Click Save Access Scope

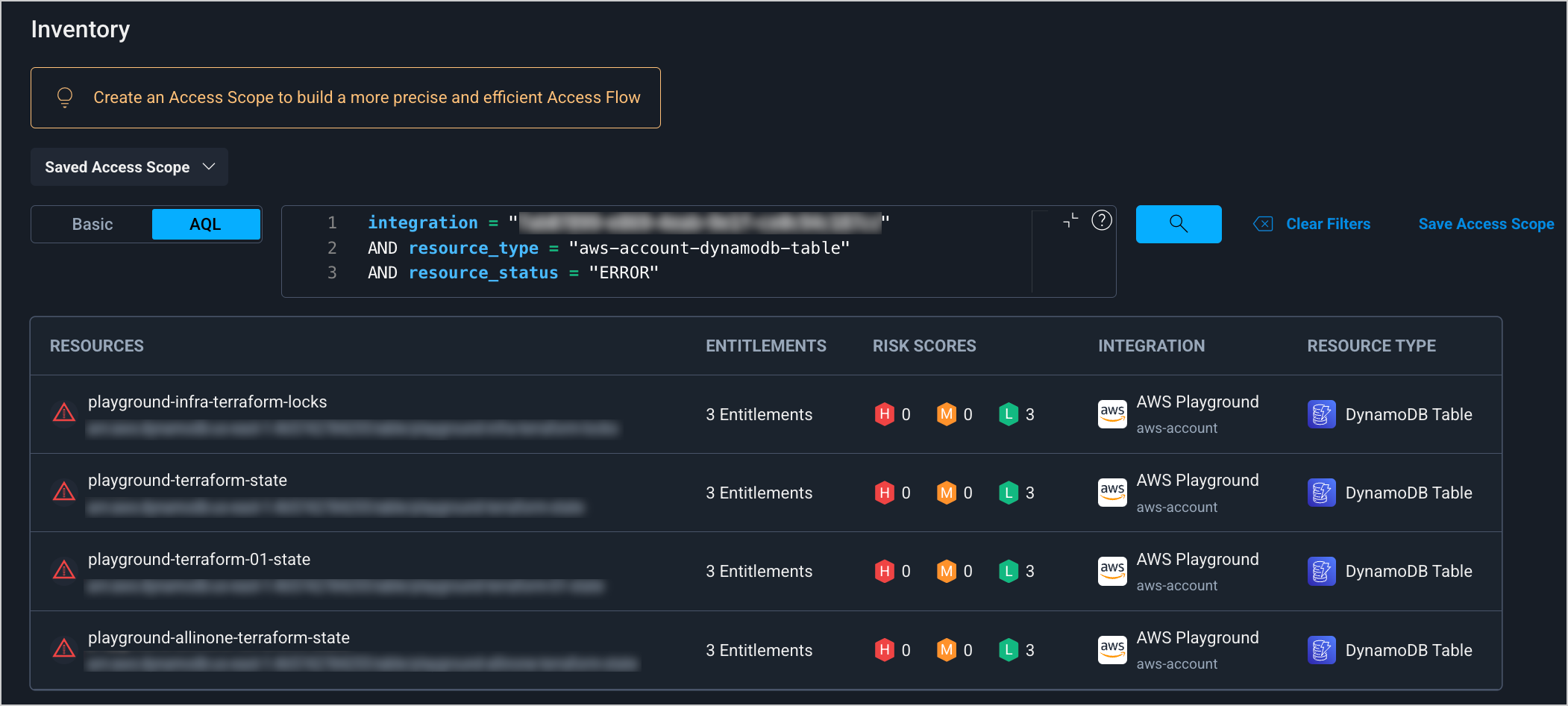1485,224
